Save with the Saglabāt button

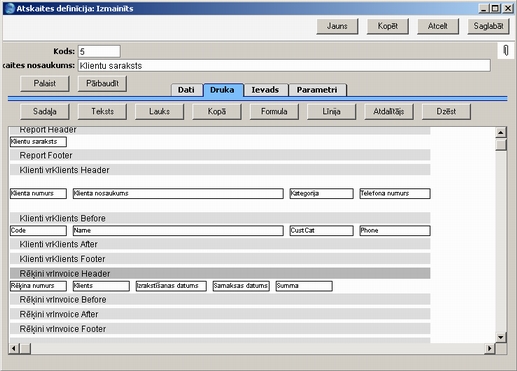(488, 26)
